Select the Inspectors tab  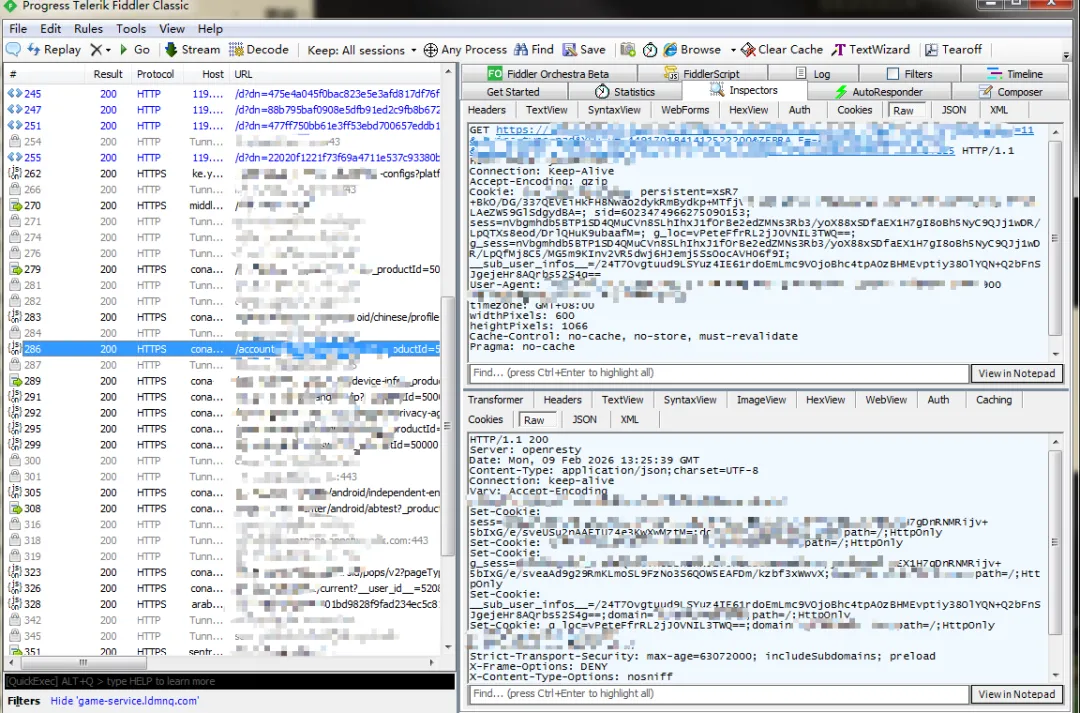[x=744, y=90]
